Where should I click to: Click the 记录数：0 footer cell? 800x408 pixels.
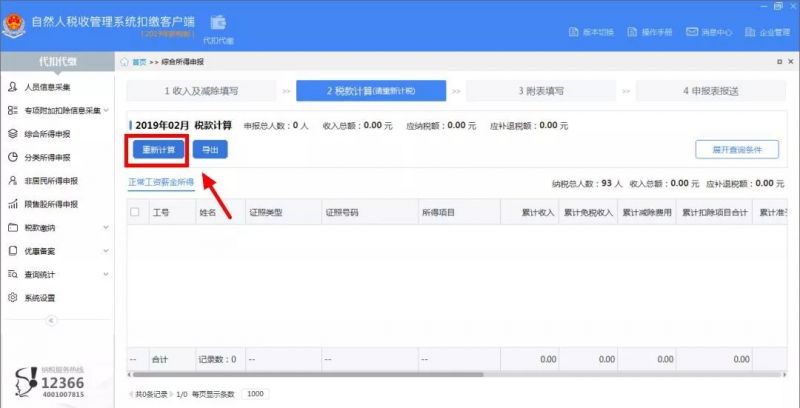pyautogui.click(x=220, y=360)
